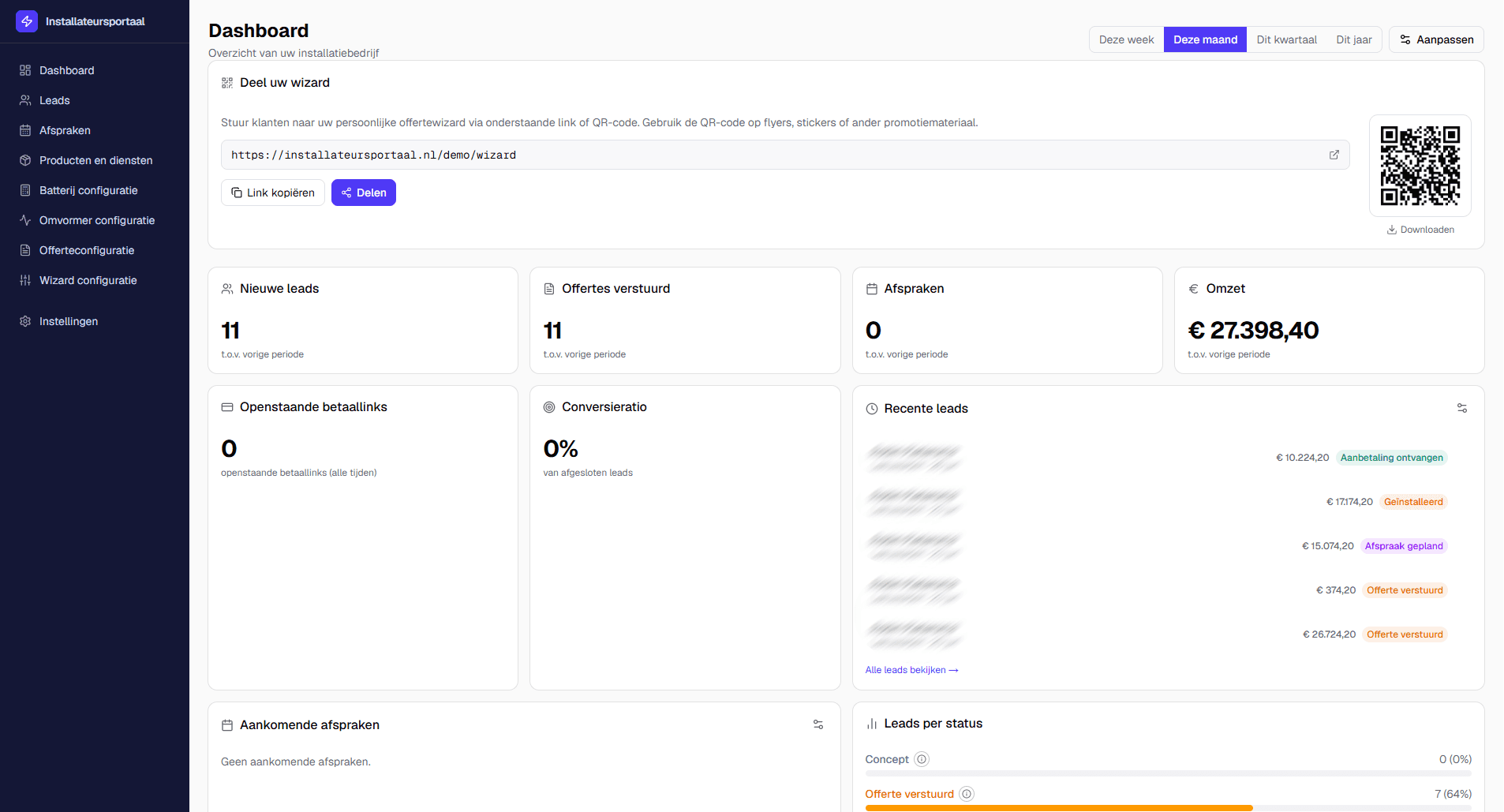The image size is (1504, 812).
Task: Click the Installateursportaal lightning logo icon
Action: pos(27,21)
